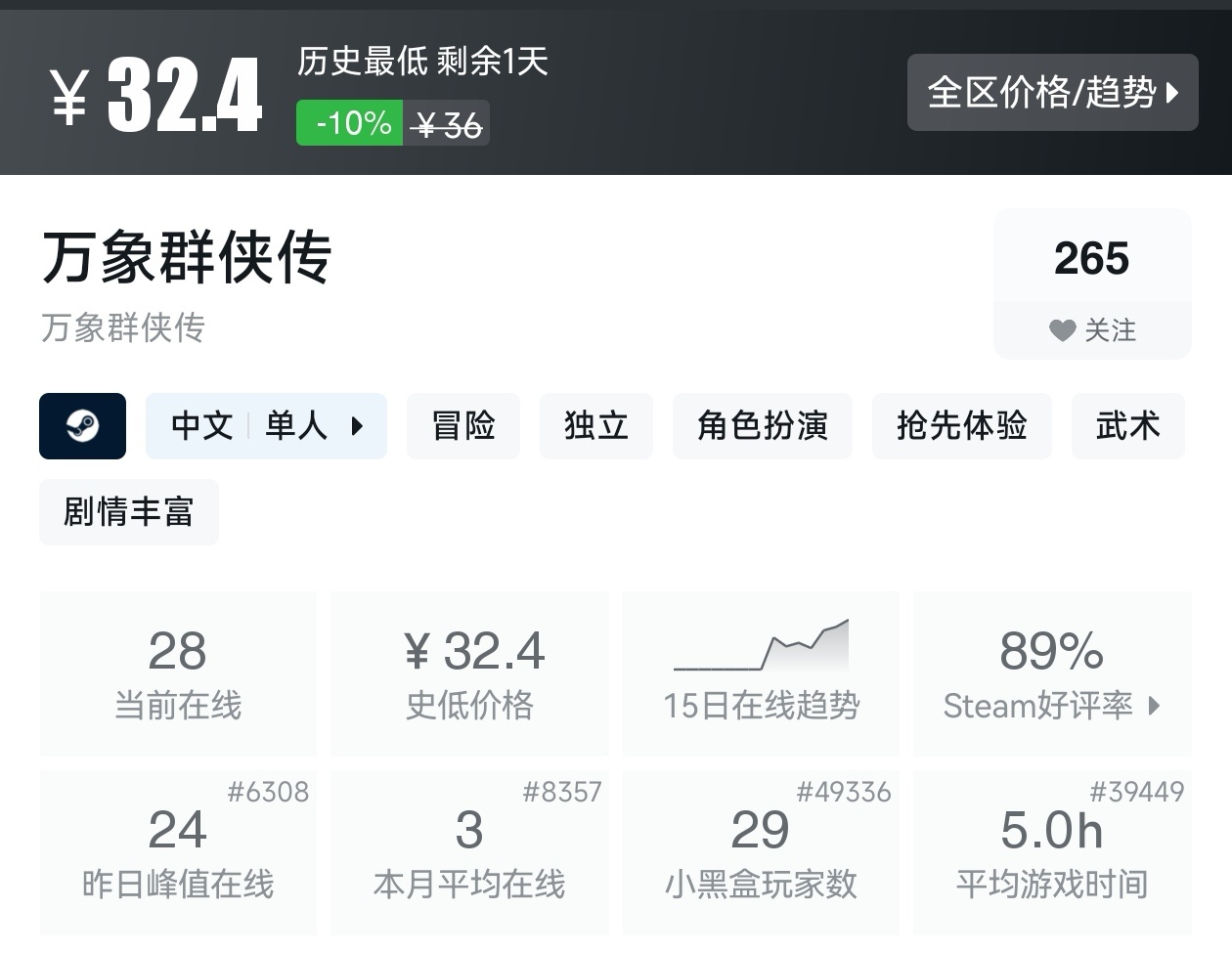Open 本月平均在线 stat card
Image resolution: width=1232 pixels, height=953 pixels.
click(x=469, y=852)
